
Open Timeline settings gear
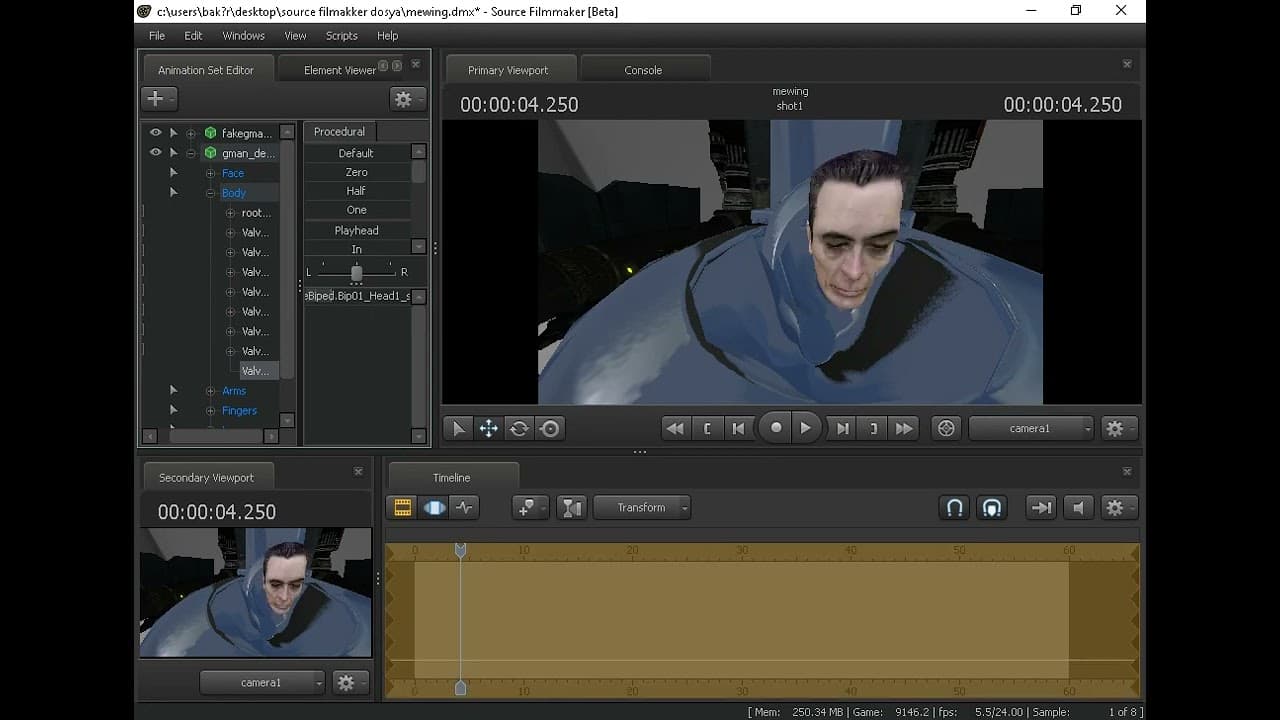[x=1119, y=507]
